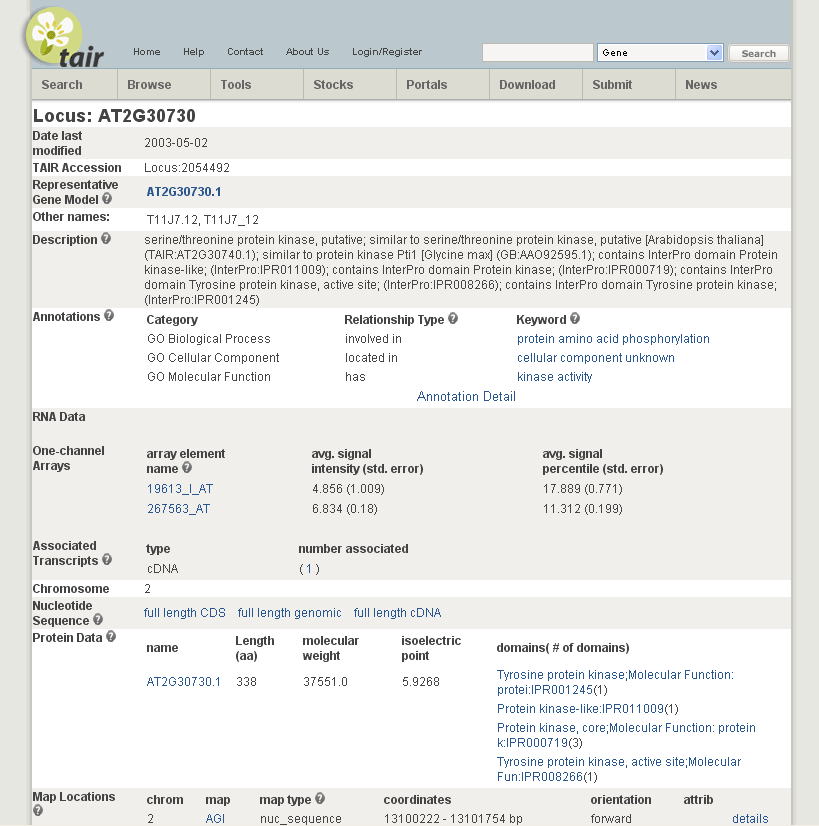The image size is (819, 826).
Task: Open array element 267563_AT link
Action: click(x=179, y=509)
